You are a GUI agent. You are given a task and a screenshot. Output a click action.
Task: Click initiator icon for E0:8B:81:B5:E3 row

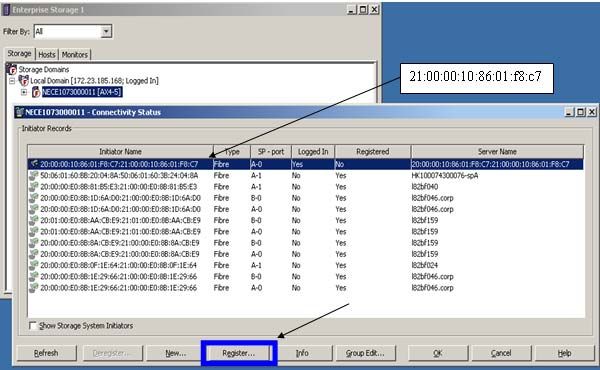[x=34, y=187]
